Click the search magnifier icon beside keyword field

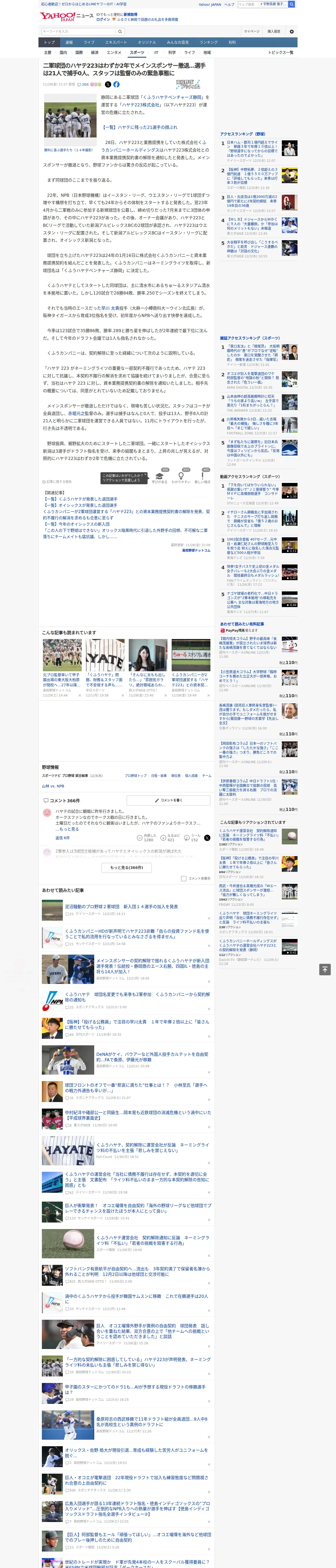pos(120,31)
